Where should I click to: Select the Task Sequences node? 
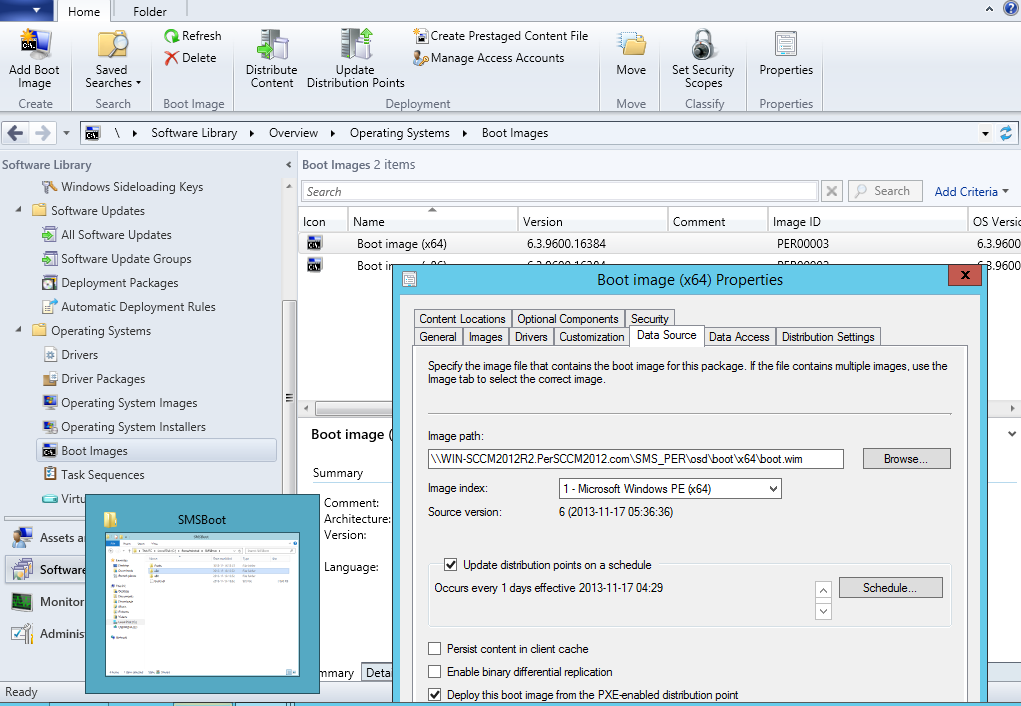(x=94, y=475)
